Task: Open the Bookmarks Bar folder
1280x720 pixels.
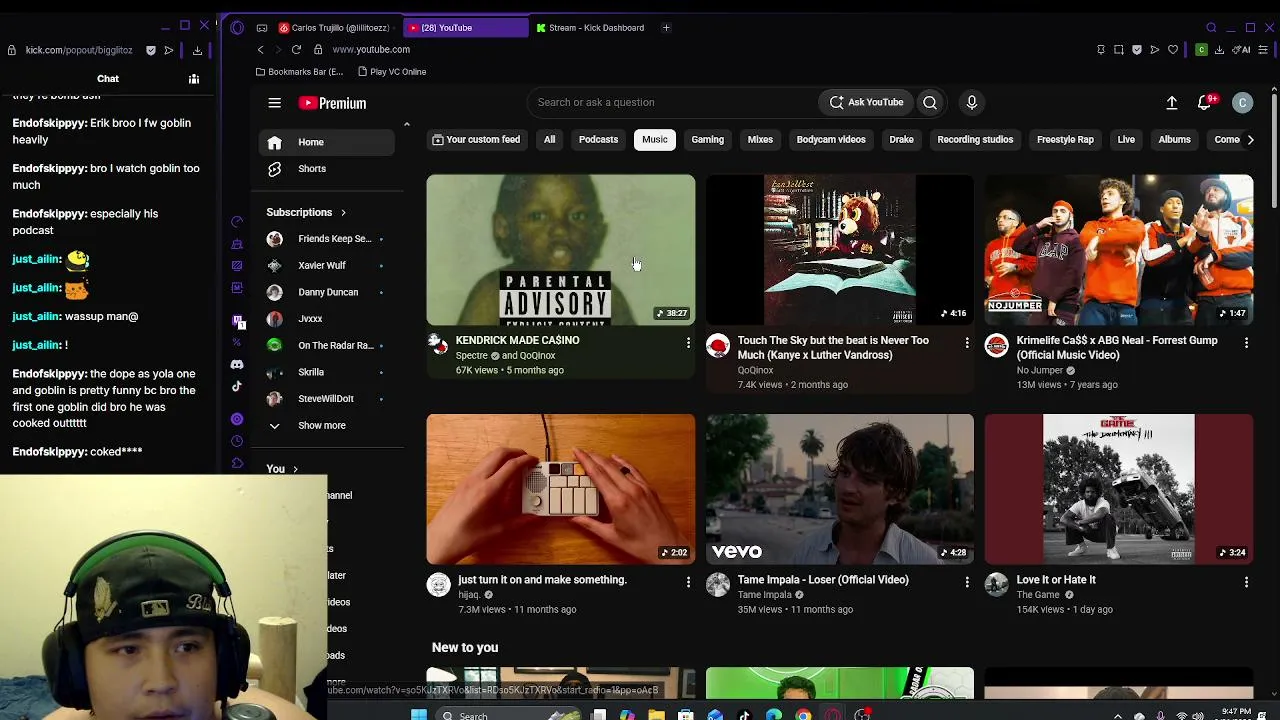Action: pos(300,72)
